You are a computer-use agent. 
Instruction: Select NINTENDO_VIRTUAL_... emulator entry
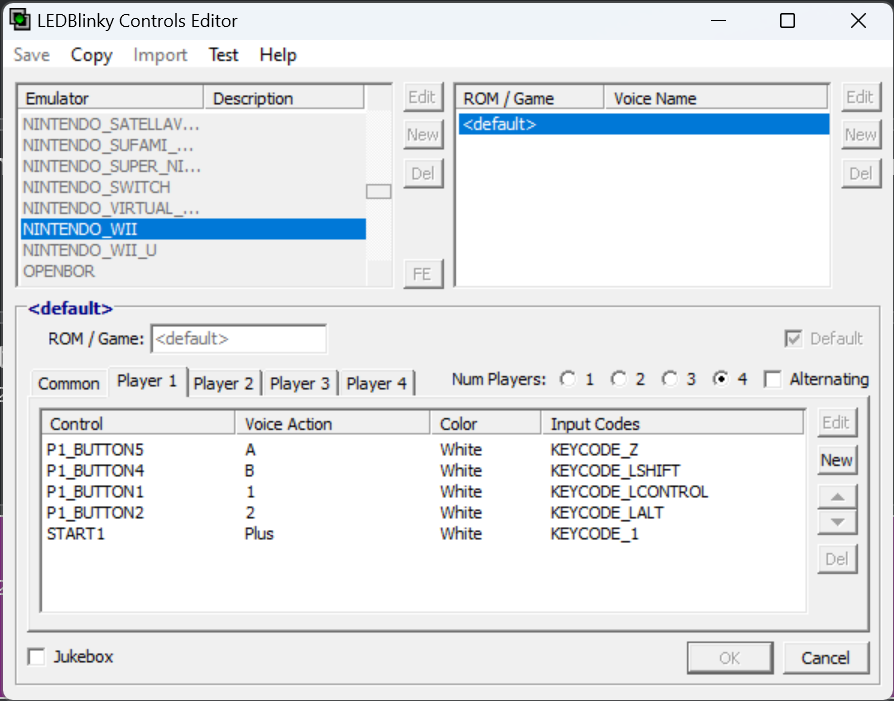click(x=193, y=208)
